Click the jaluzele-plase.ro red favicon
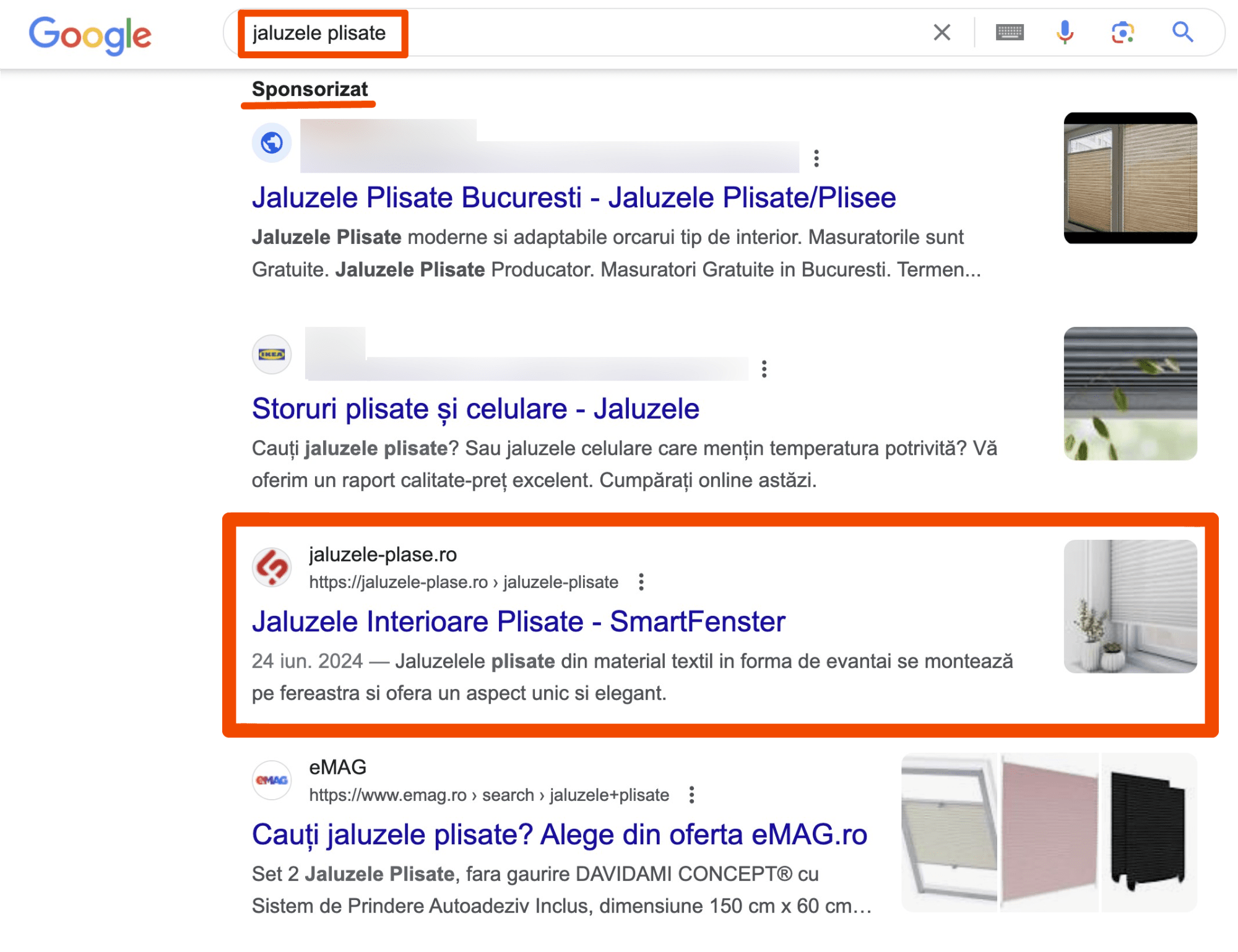 pyautogui.click(x=272, y=567)
